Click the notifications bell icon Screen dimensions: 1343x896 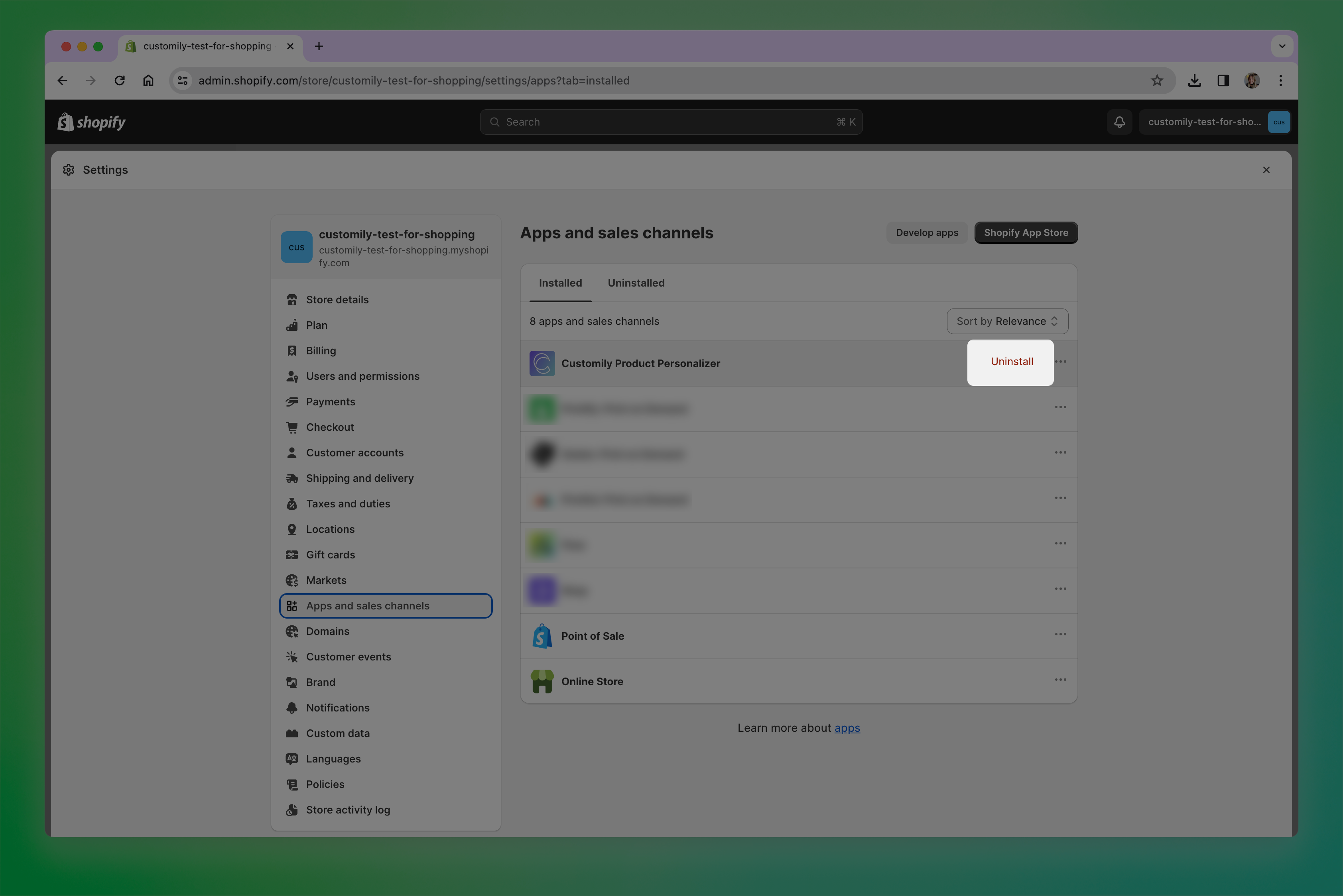1119,122
